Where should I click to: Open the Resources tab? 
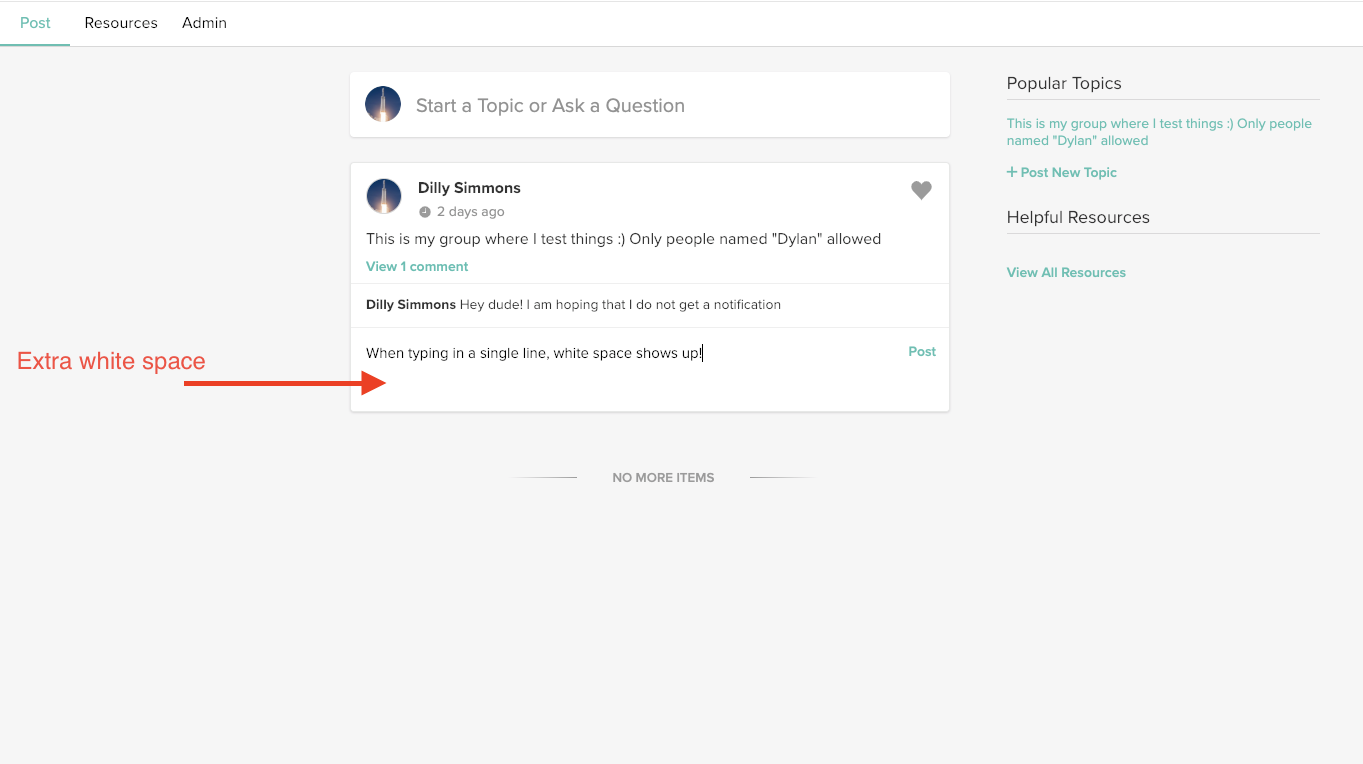tap(121, 23)
